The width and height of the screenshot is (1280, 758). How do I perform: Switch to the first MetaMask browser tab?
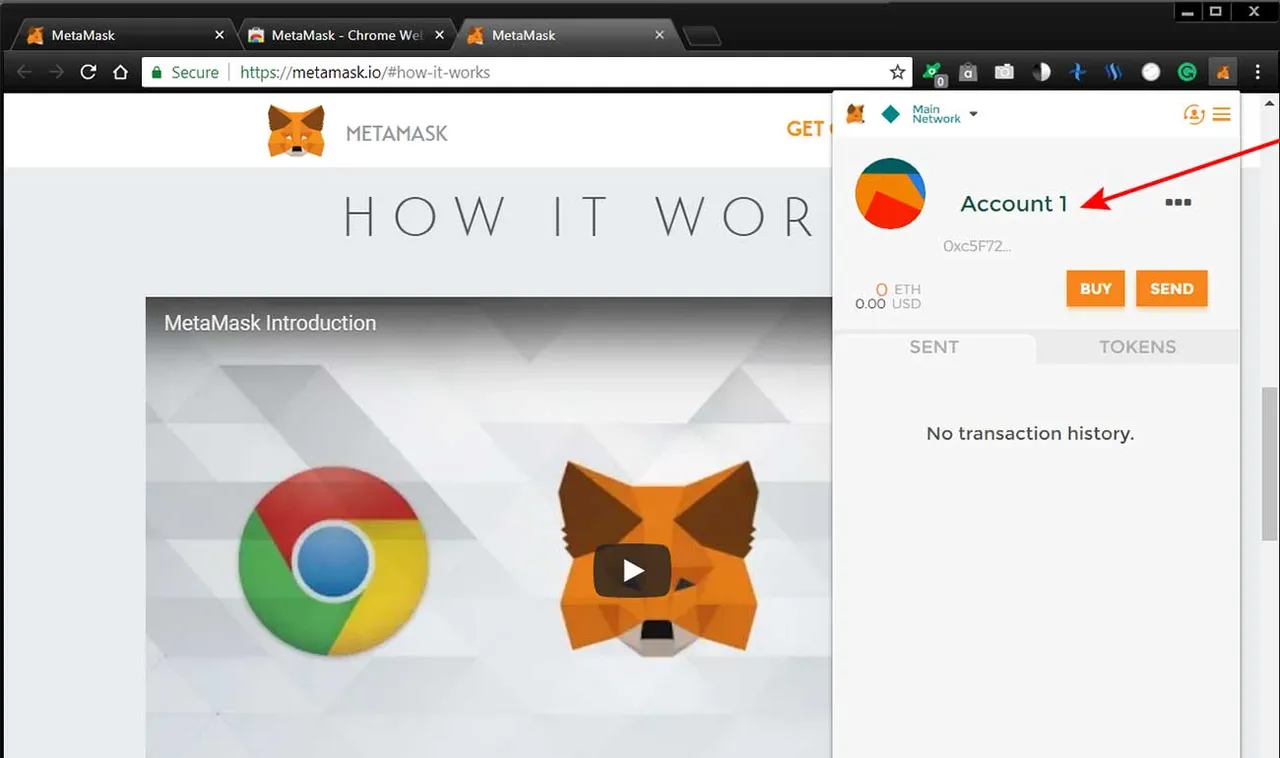click(x=125, y=35)
